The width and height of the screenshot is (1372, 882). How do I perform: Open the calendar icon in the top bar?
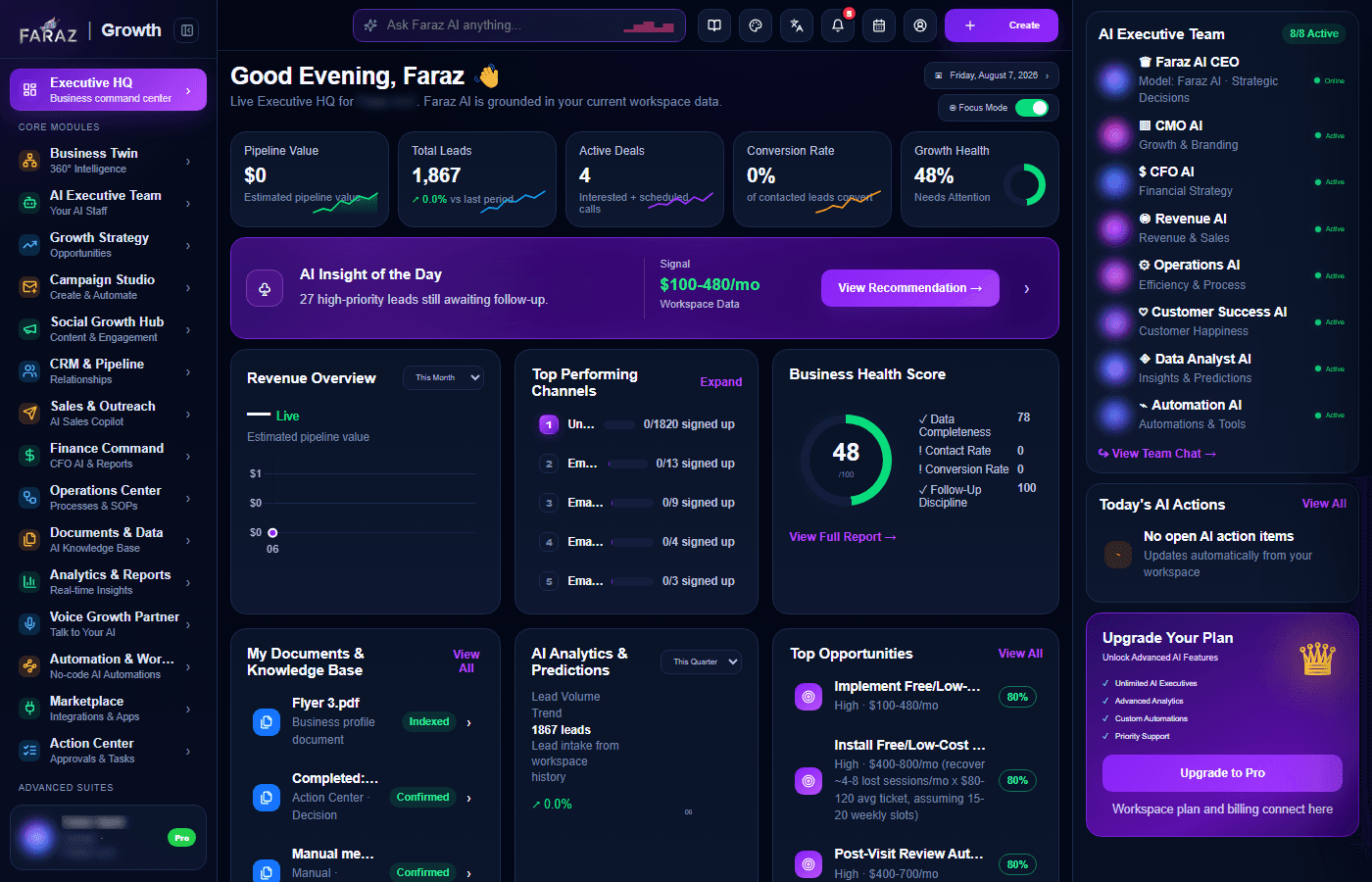click(x=879, y=25)
